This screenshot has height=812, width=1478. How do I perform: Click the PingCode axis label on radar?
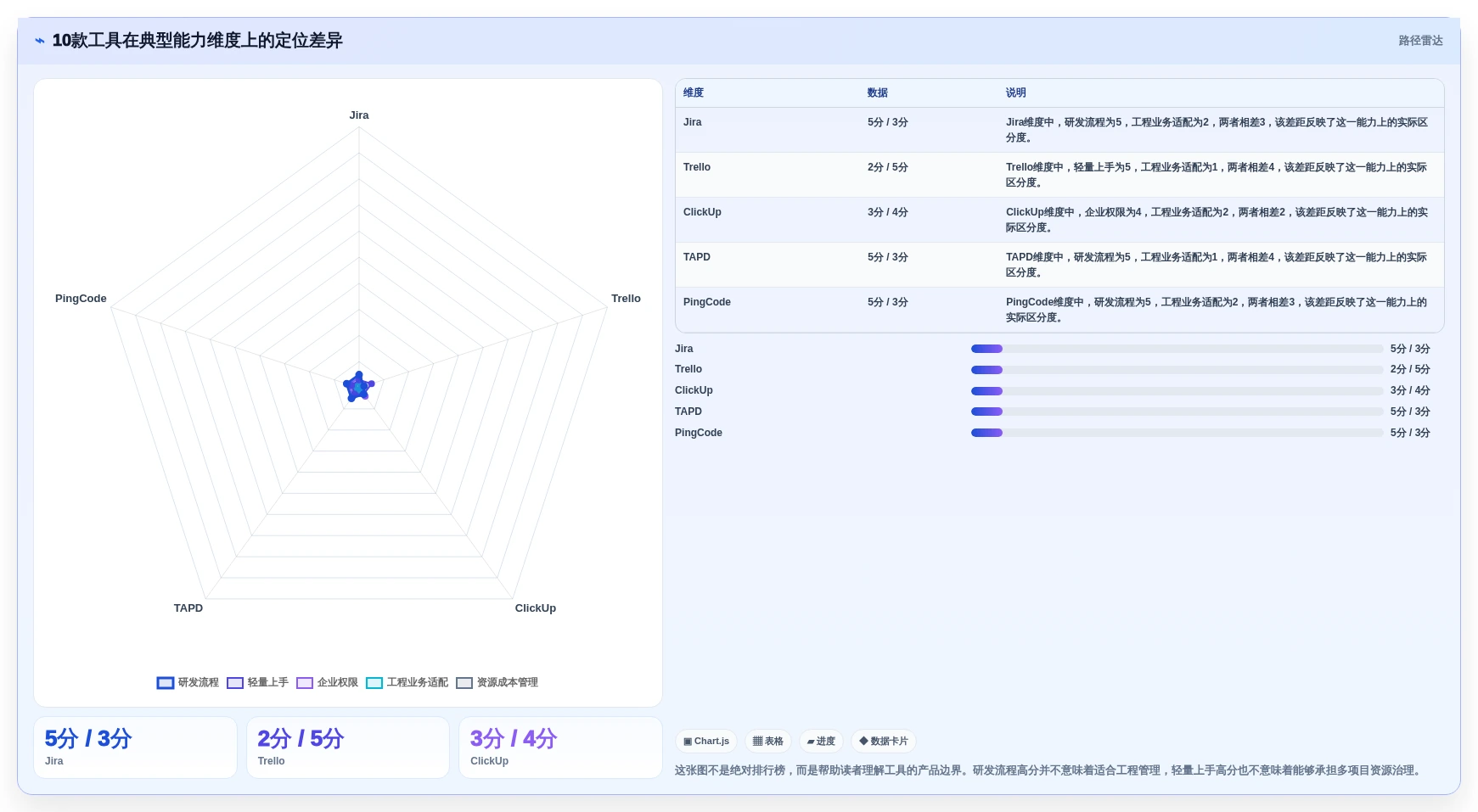(x=81, y=299)
